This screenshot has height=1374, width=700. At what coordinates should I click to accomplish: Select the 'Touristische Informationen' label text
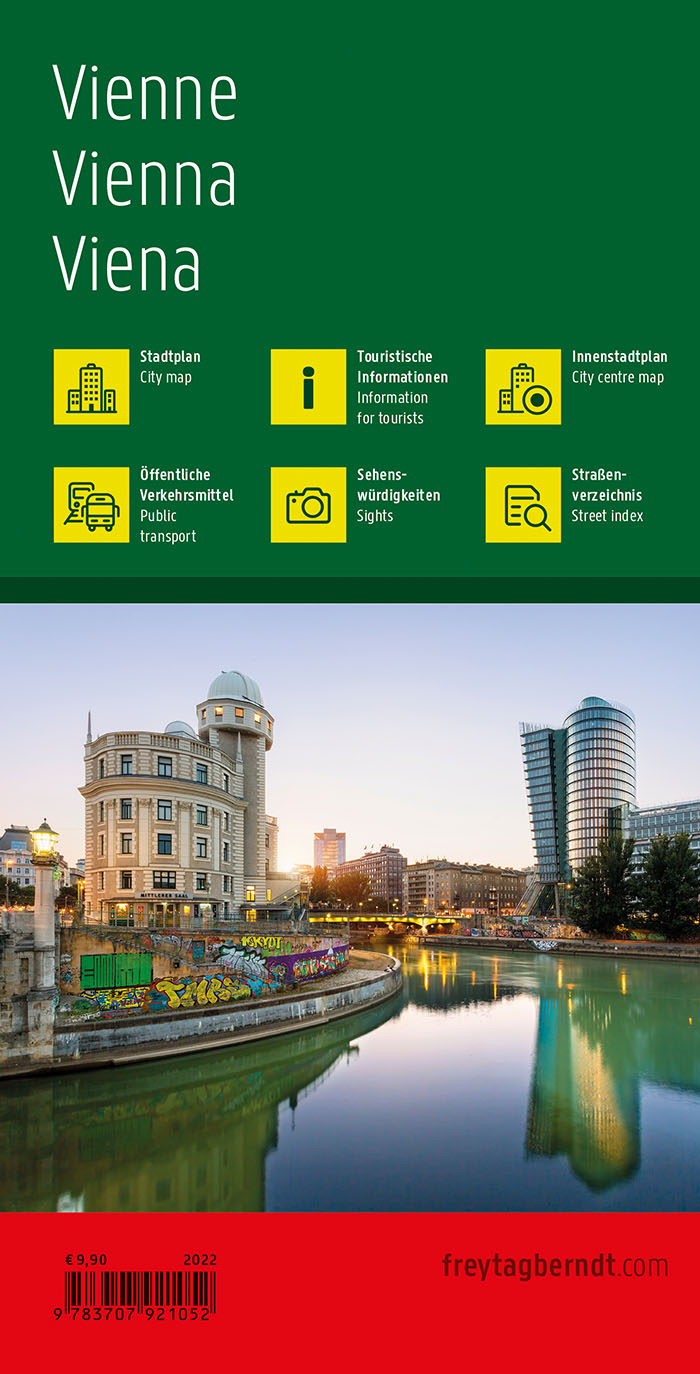pos(402,367)
